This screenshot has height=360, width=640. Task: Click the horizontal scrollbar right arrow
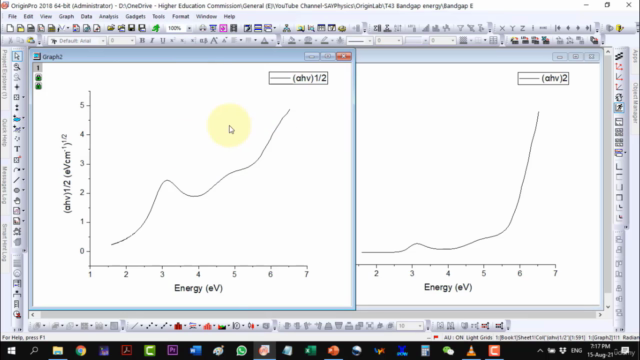600,315
